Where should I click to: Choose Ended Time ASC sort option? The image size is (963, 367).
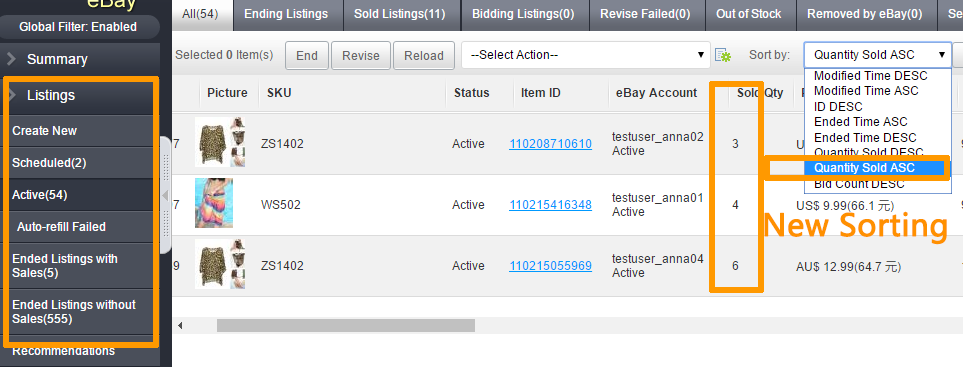pyautogui.click(x=860, y=122)
